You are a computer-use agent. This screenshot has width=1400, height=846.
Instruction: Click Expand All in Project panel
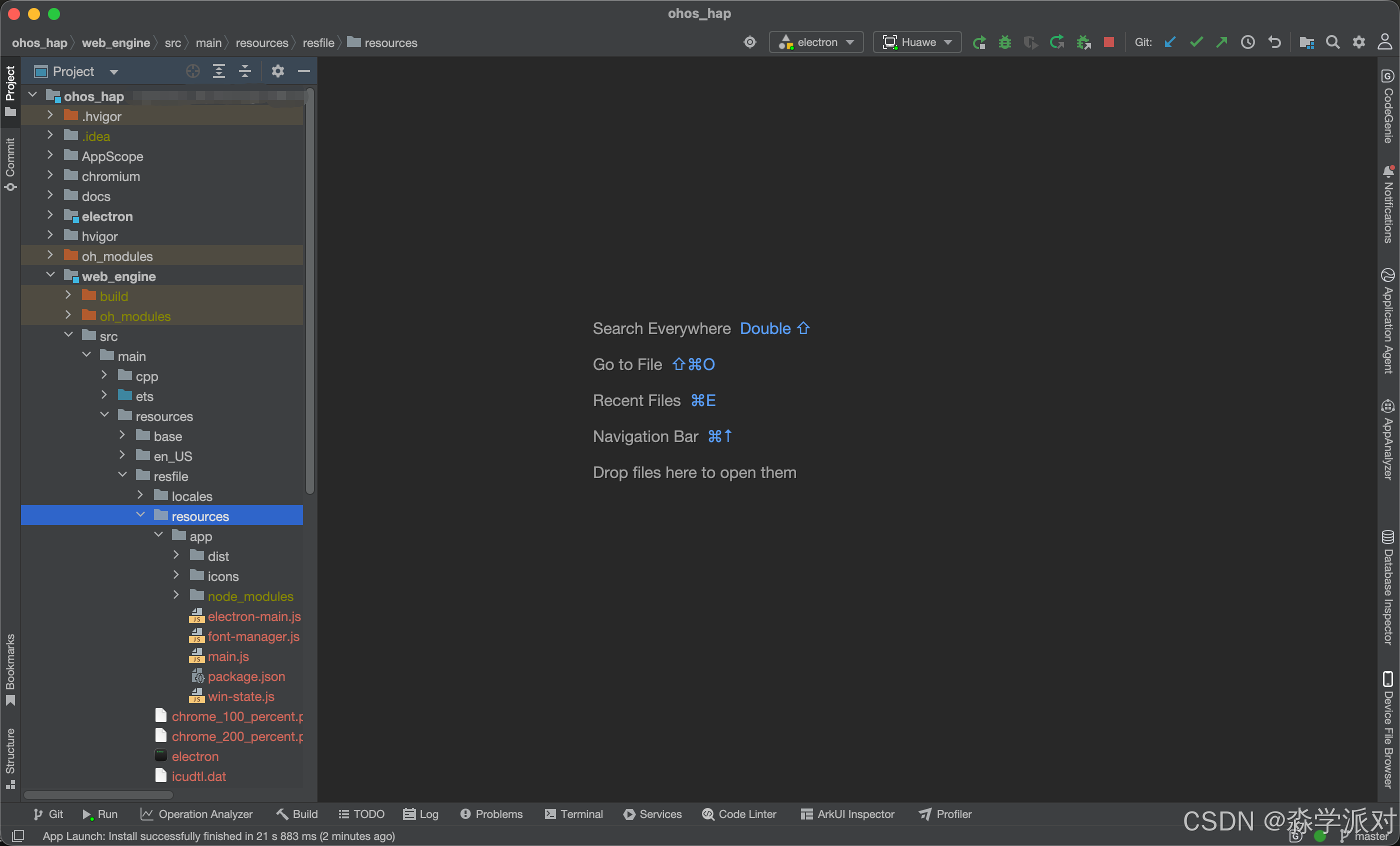point(219,71)
